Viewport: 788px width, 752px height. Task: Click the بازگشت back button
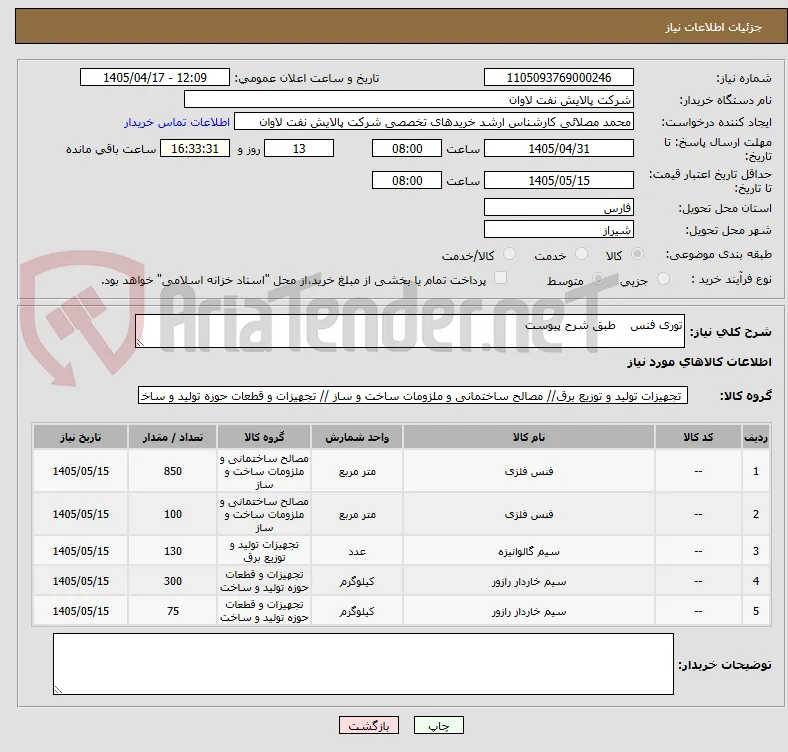coord(369,725)
